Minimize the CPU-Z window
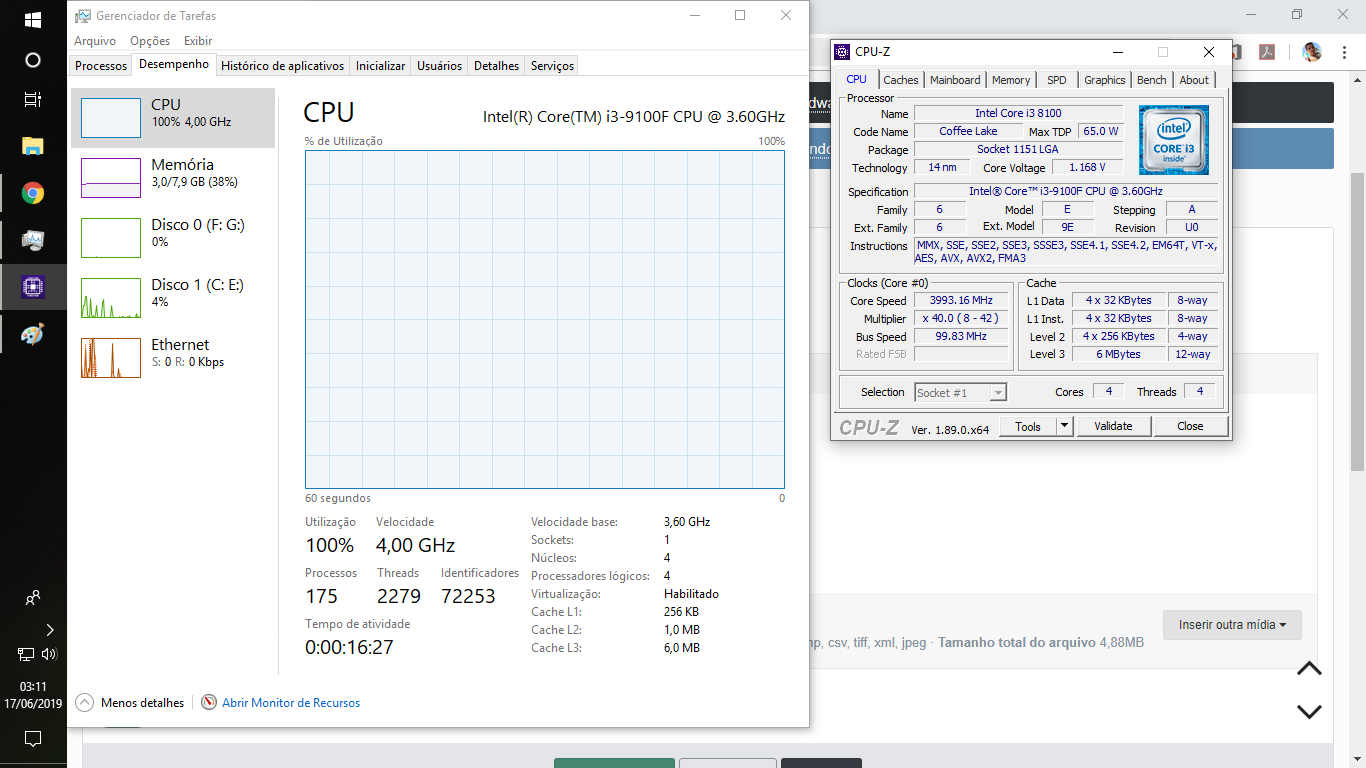 point(1118,52)
